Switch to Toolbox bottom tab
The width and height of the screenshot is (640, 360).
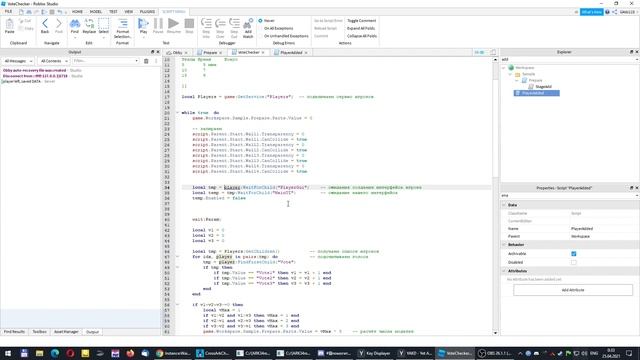pyautogui.click(x=40, y=332)
